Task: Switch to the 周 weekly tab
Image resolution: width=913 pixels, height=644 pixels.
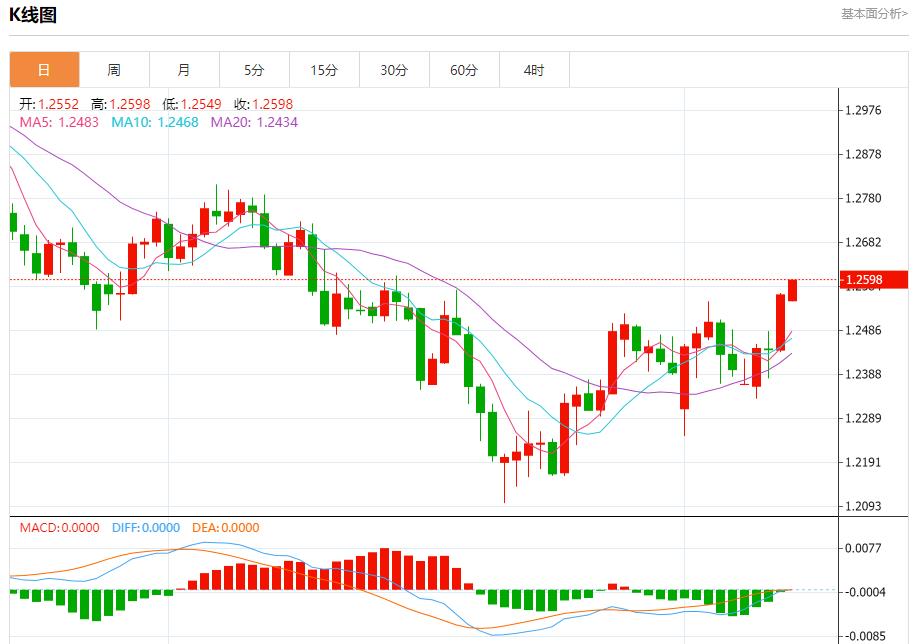Action: (x=114, y=70)
